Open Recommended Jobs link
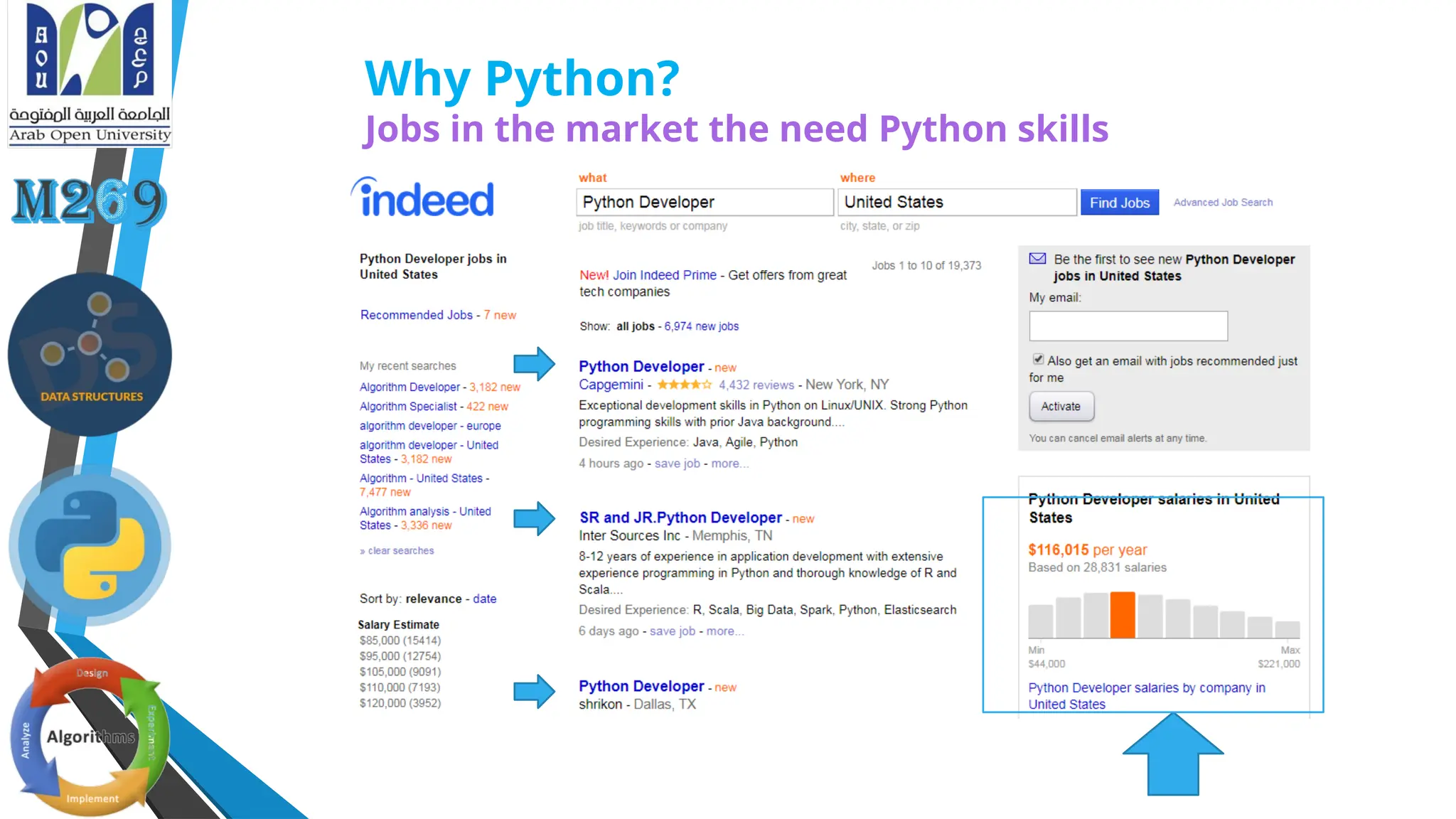 tap(416, 315)
